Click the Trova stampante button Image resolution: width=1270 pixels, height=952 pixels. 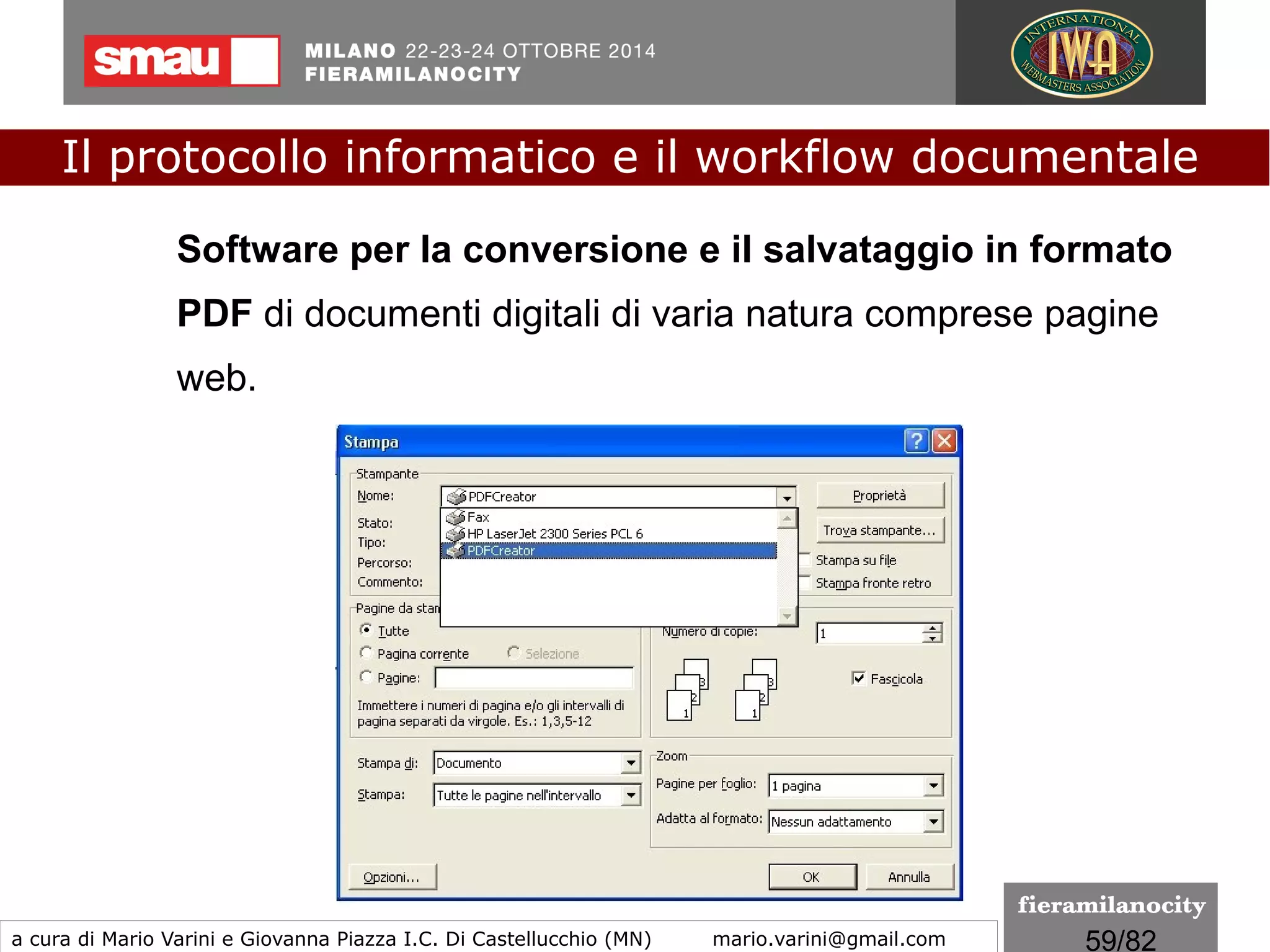click(x=880, y=530)
